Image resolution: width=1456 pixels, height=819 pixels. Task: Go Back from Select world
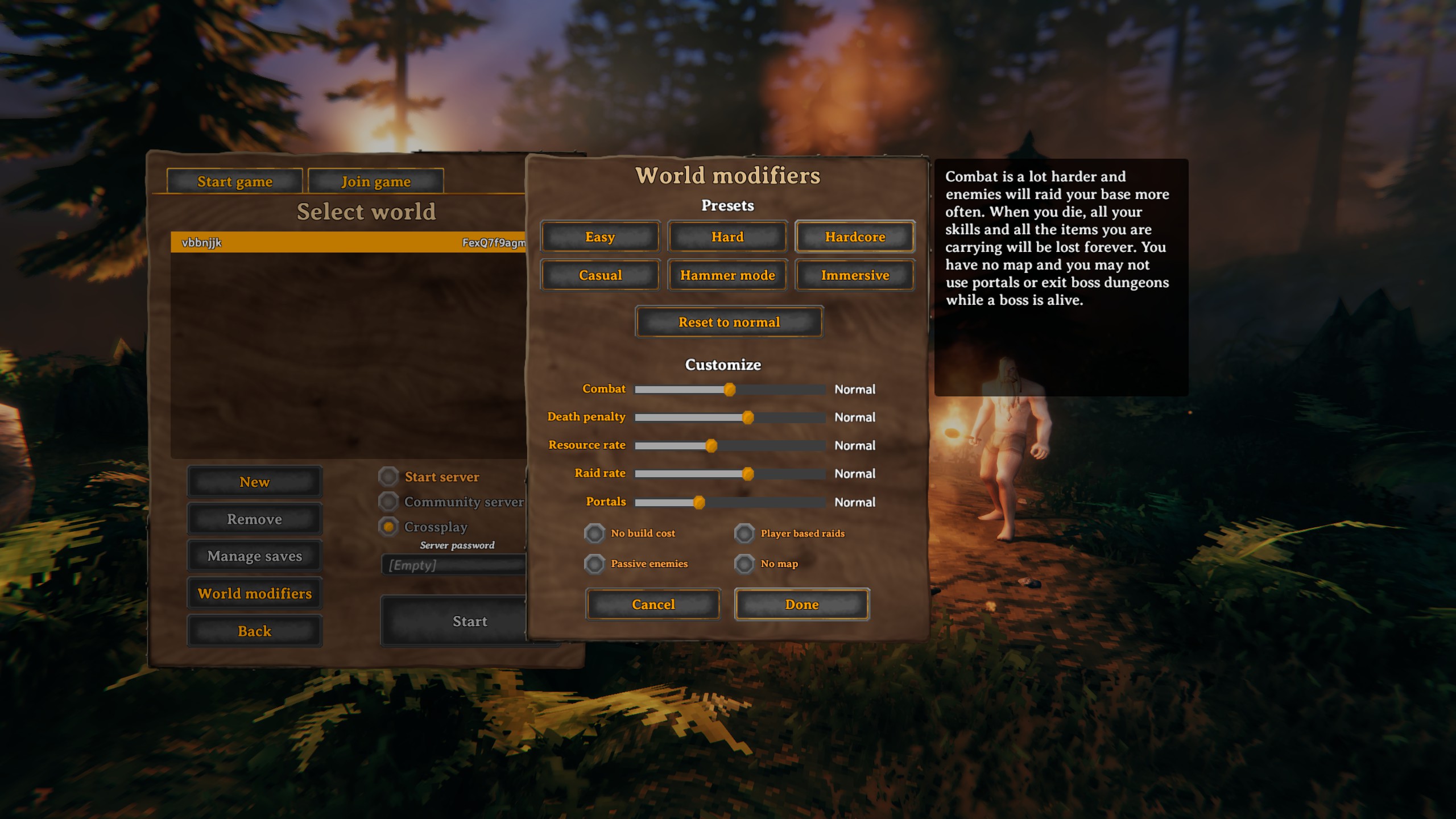click(x=254, y=631)
